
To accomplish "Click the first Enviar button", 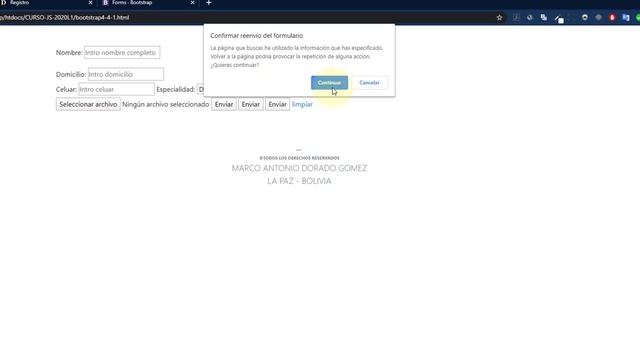I will tap(224, 104).
